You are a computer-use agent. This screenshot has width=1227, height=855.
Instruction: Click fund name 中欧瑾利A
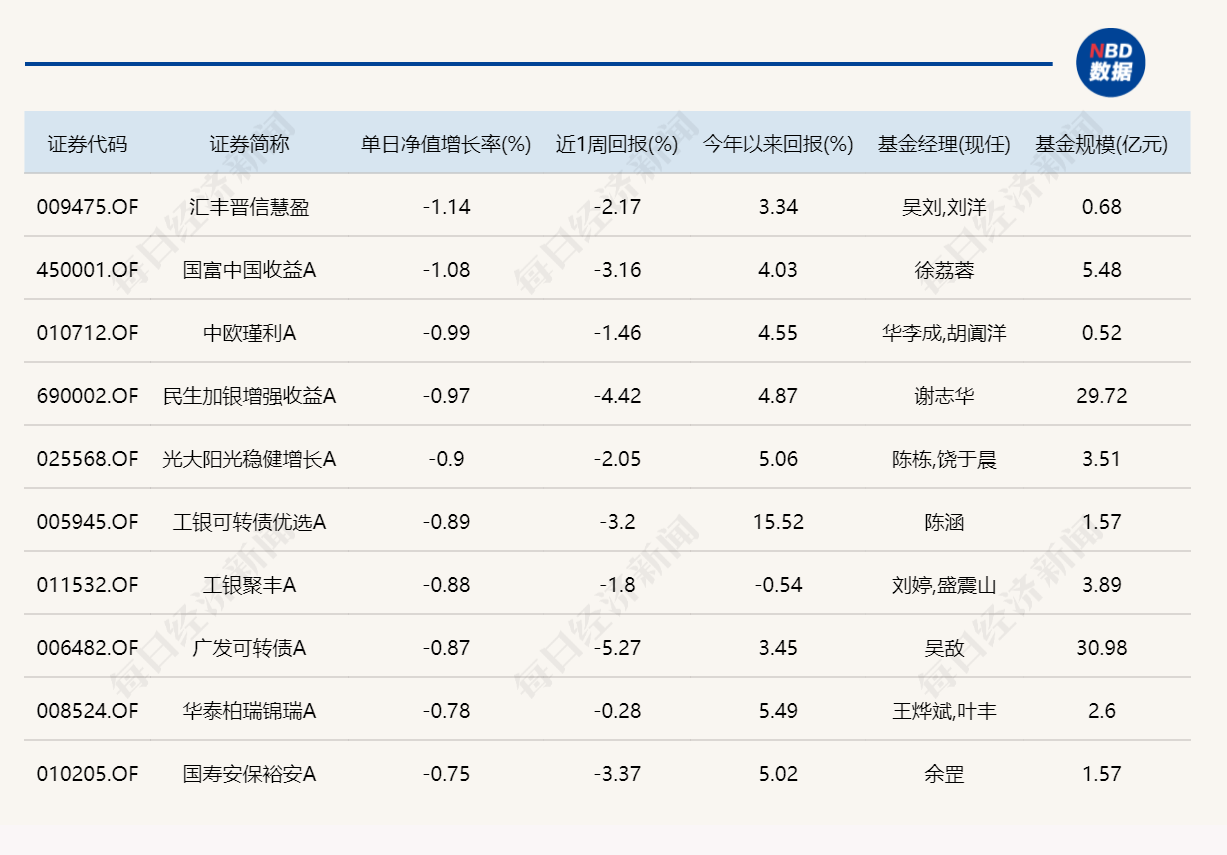click(249, 333)
